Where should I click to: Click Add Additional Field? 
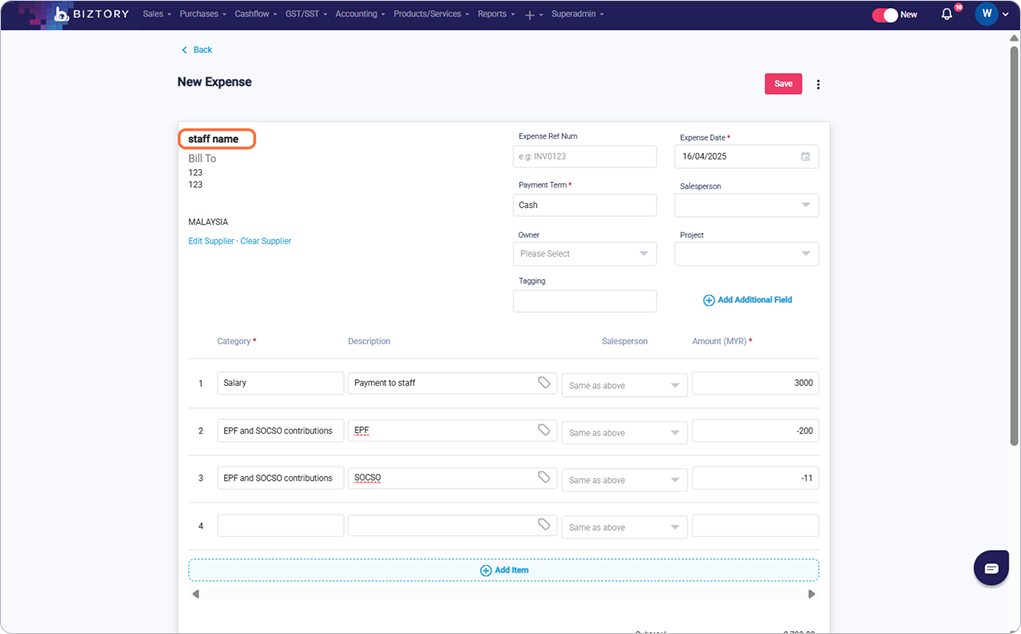748,300
